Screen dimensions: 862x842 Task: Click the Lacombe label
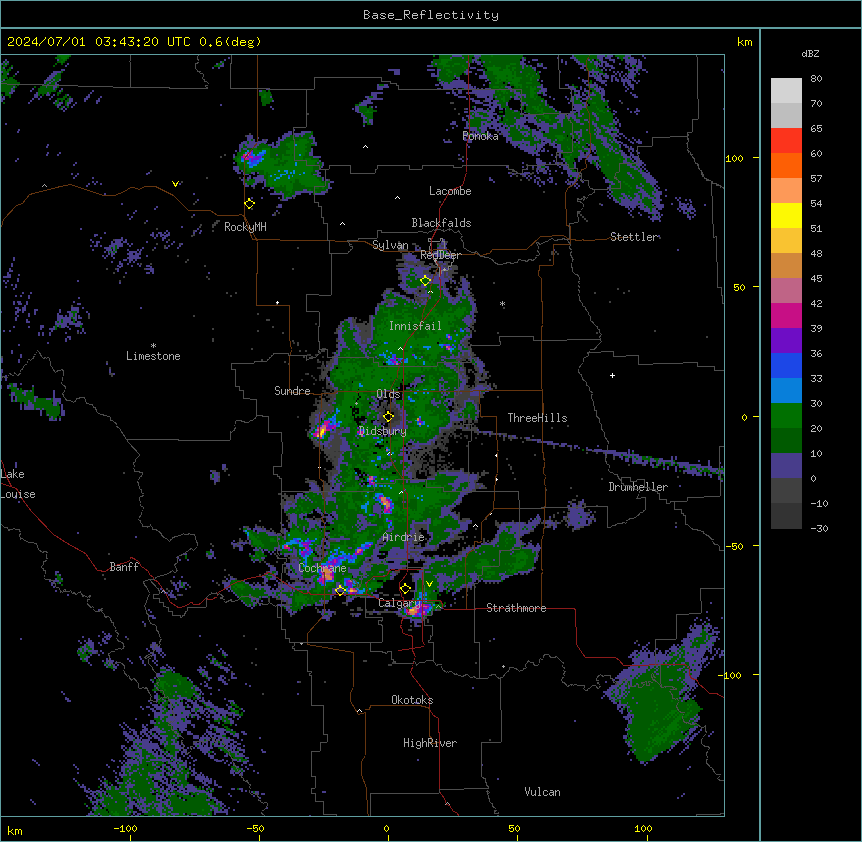450,191
